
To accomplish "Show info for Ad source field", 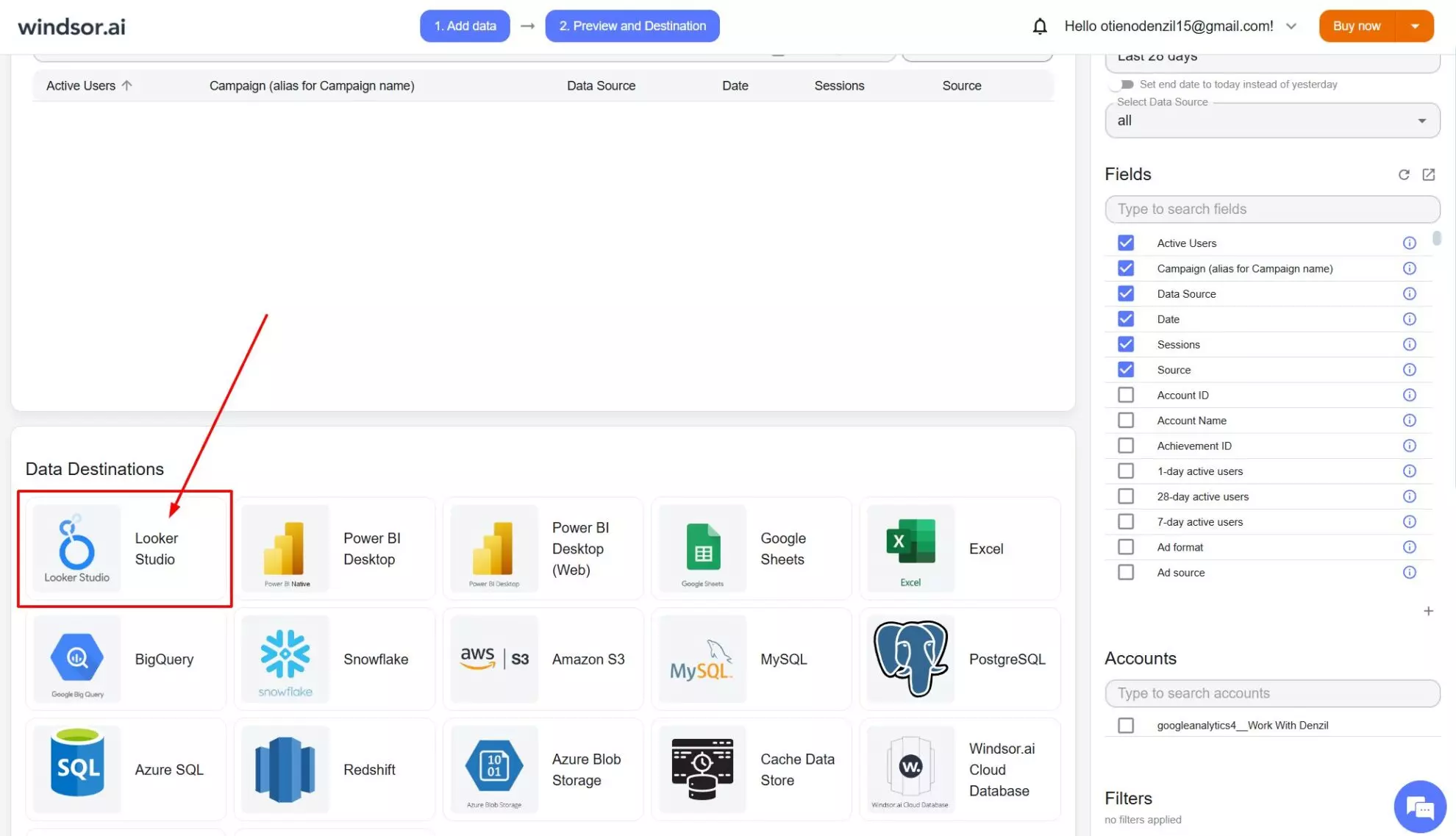I will coord(1409,572).
